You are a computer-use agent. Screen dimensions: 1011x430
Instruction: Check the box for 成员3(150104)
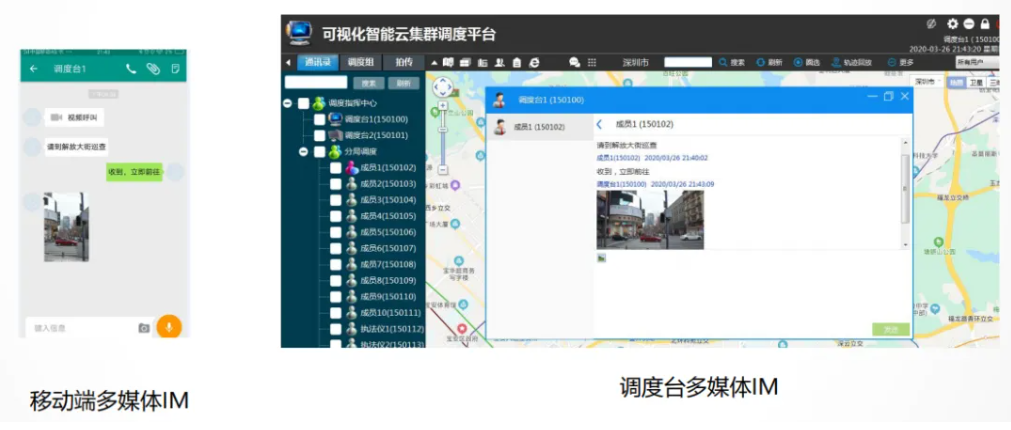336,200
